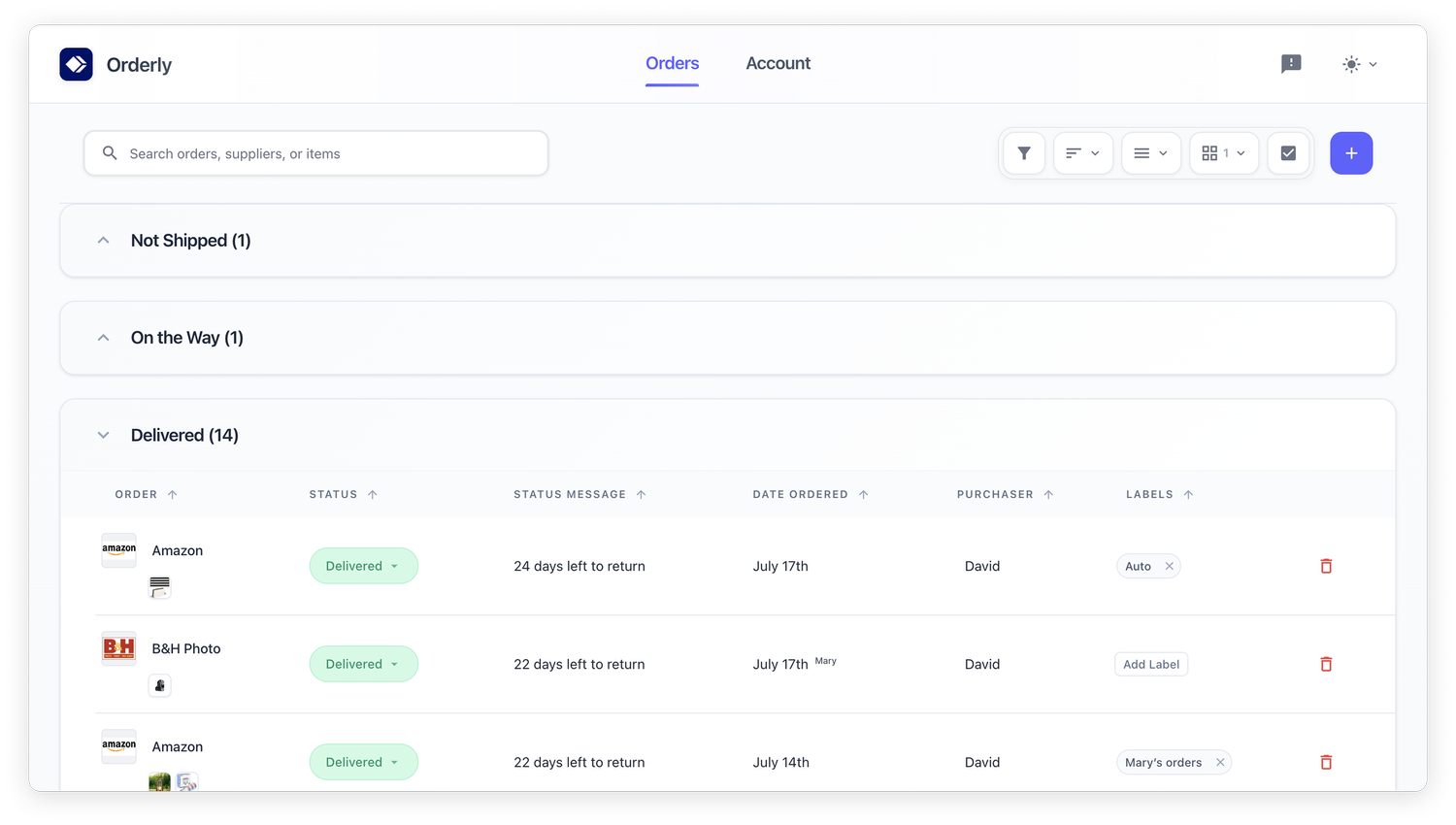Click the blue plus button to add order
1456x825 pixels.
[x=1351, y=152]
